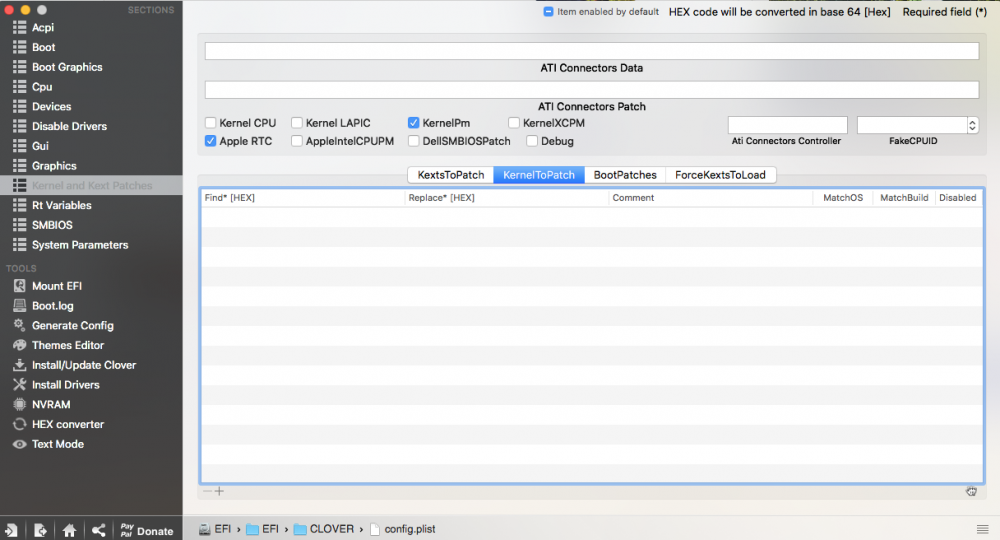Click the Generate Config gear icon
Image resolution: width=1000 pixels, height=540 pixels.
coord(20,325)
